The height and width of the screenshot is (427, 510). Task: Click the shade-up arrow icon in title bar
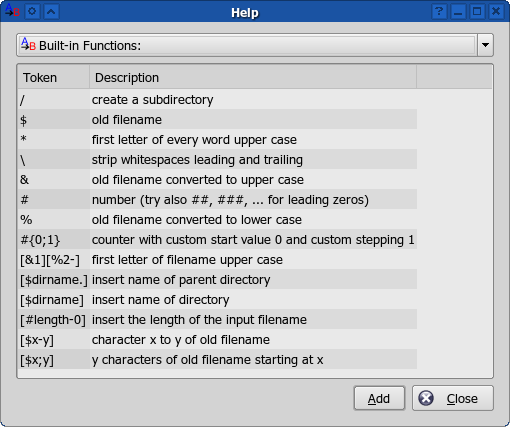(x=51, y=12)
